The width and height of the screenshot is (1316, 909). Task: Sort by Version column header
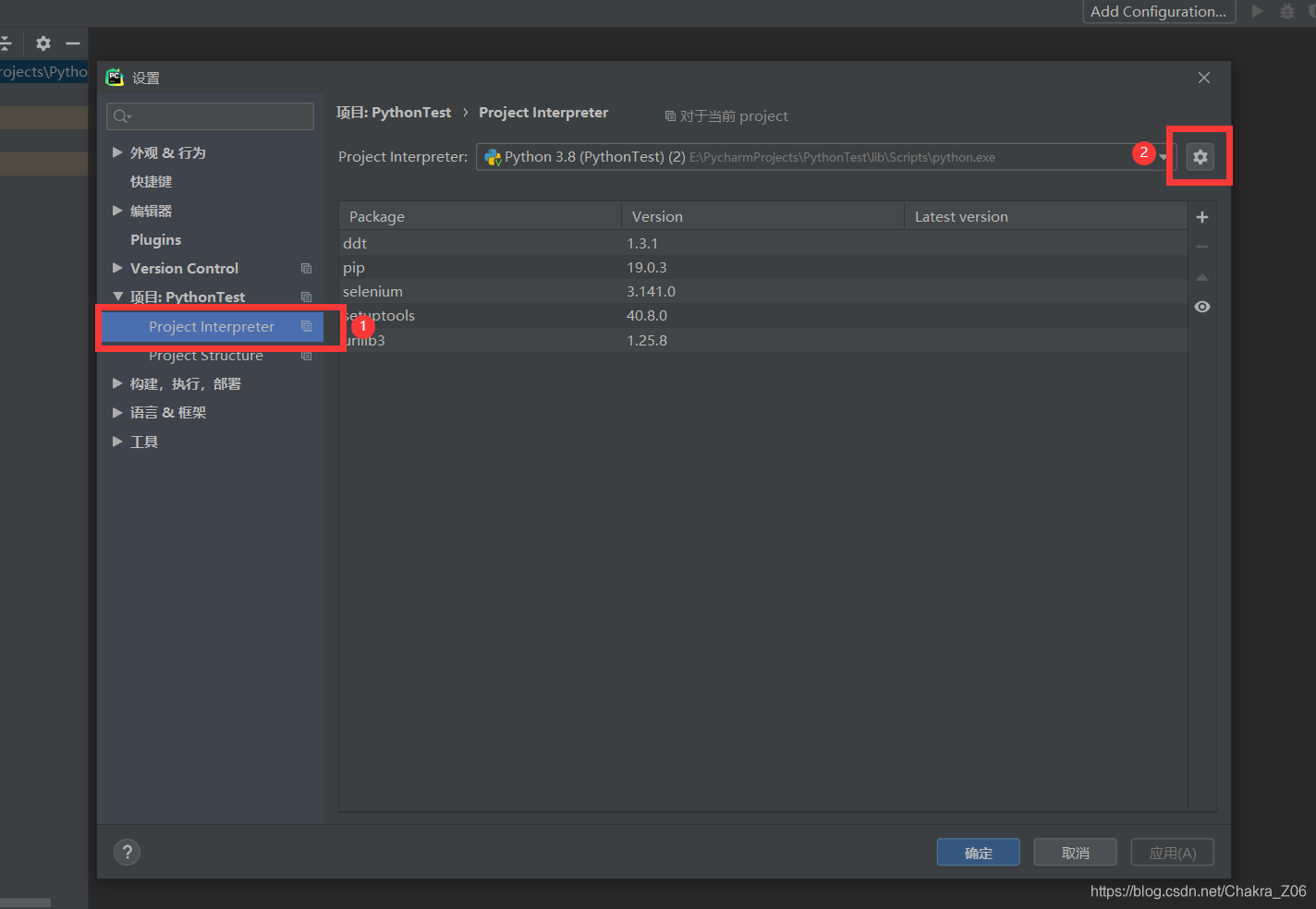(762, 216)
